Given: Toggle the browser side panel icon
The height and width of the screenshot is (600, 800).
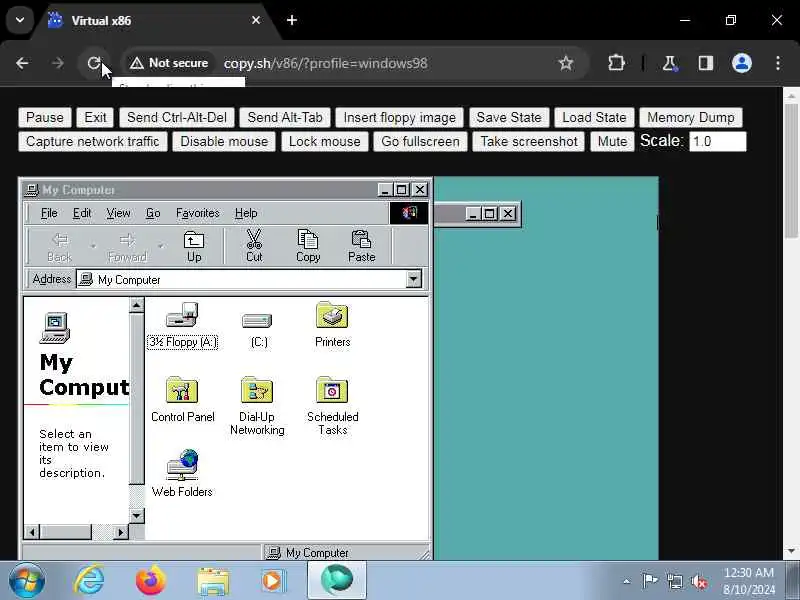Looking at the screenshot, I should click(706, 63).
